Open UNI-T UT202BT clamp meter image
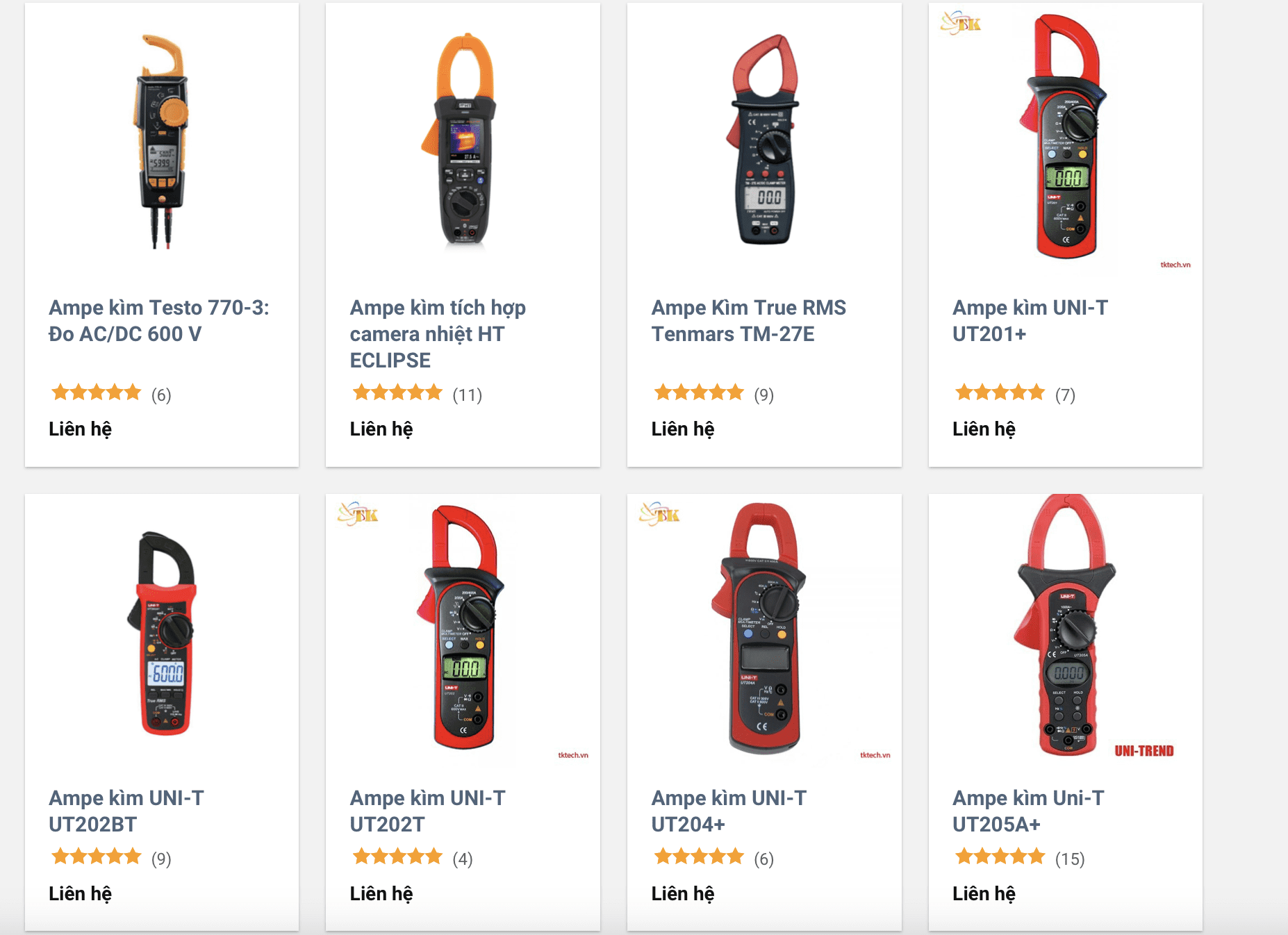The image size is (1288, 935). pos(162,634)
